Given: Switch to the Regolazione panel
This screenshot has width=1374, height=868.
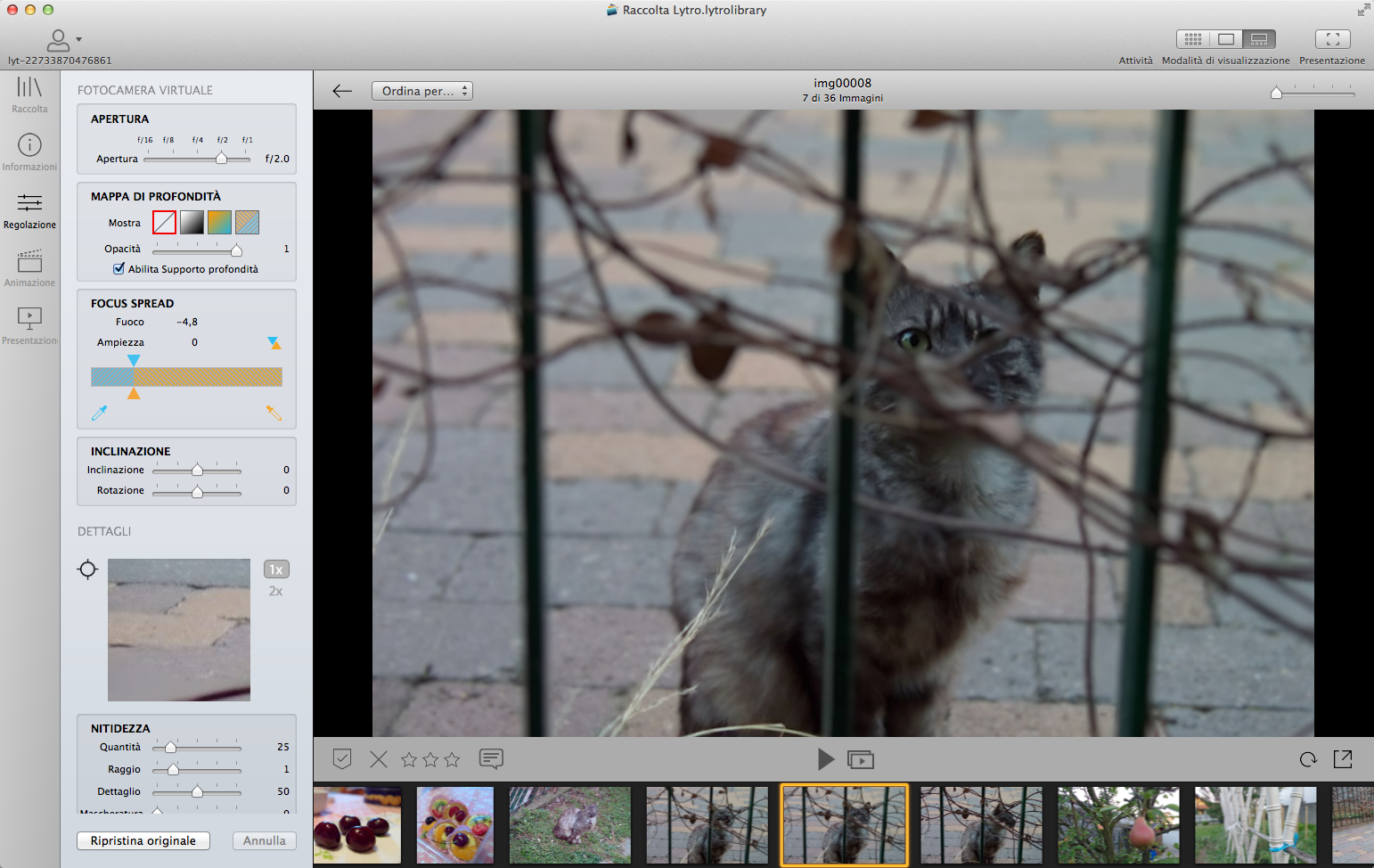Looking at the screenshot, I should pyautogui.click(x=29, y=211).
